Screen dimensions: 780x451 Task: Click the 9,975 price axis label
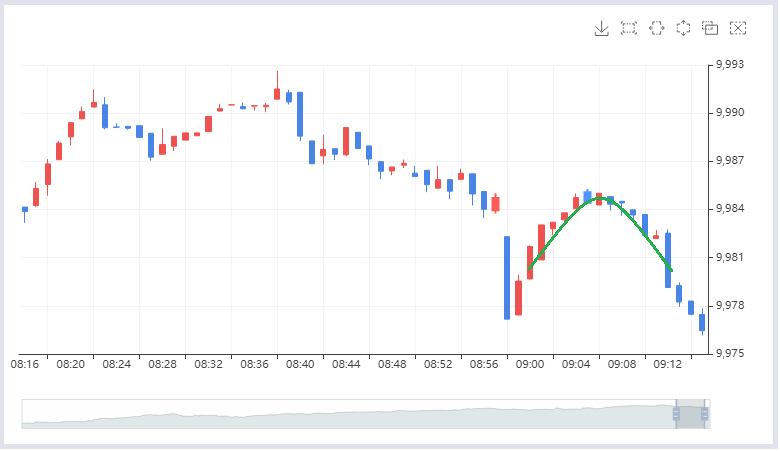(730, 354)
